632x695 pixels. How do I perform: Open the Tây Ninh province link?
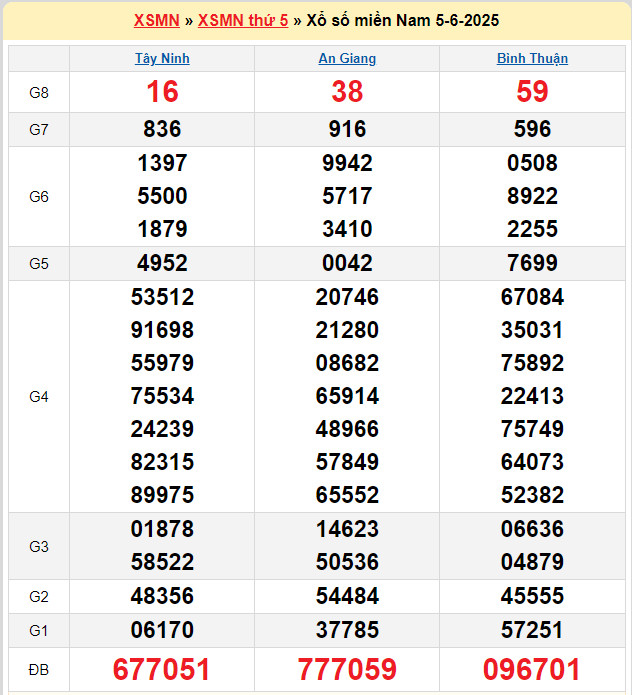[162, 59]
